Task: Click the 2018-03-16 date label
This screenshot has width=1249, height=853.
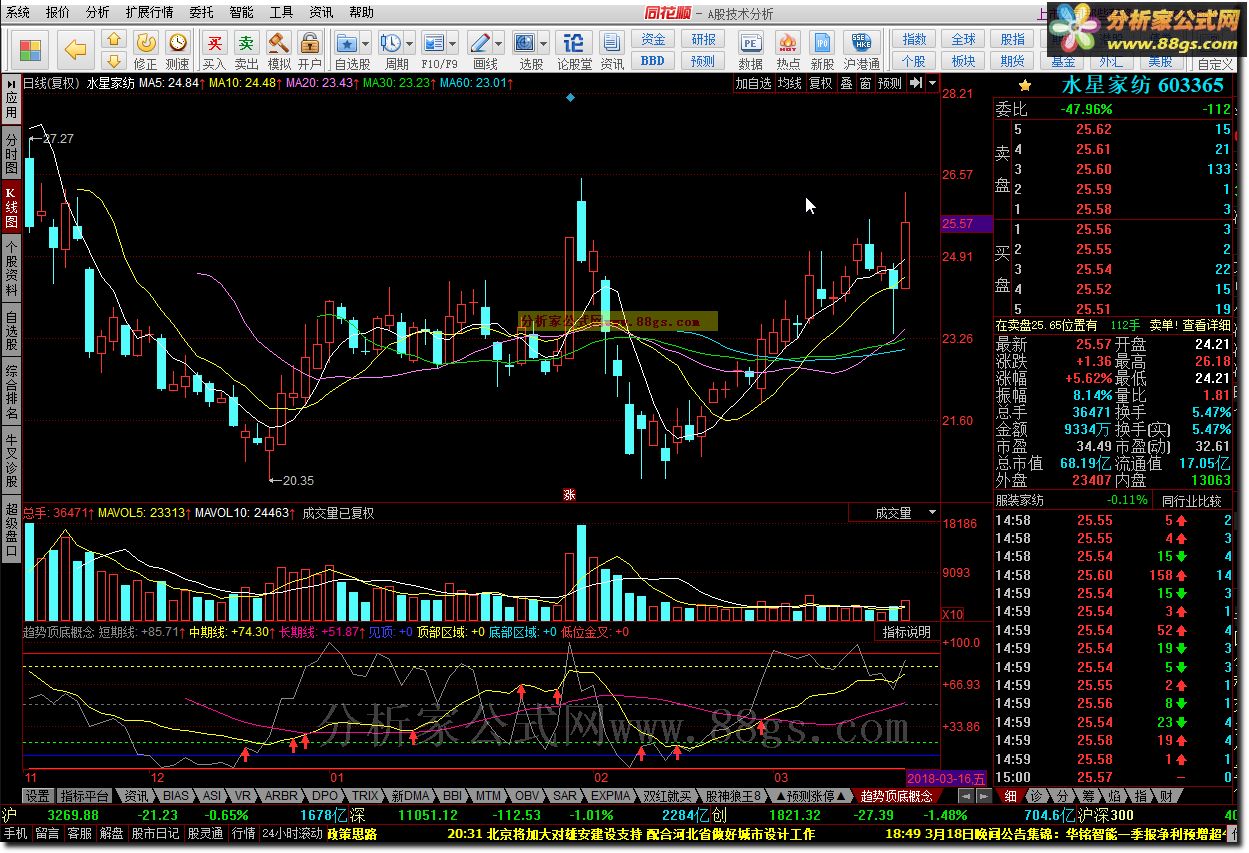Action: (947, 778)
